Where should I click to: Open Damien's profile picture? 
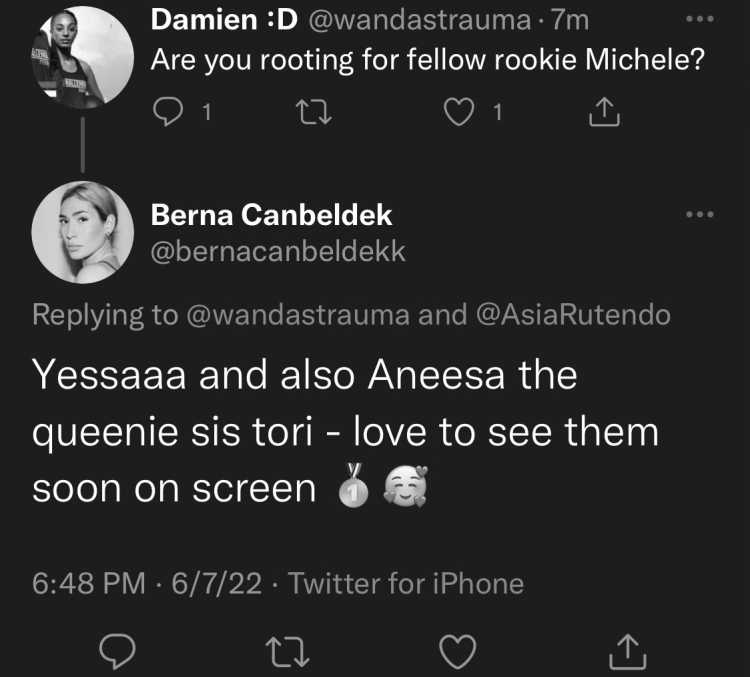pos(82,57)
